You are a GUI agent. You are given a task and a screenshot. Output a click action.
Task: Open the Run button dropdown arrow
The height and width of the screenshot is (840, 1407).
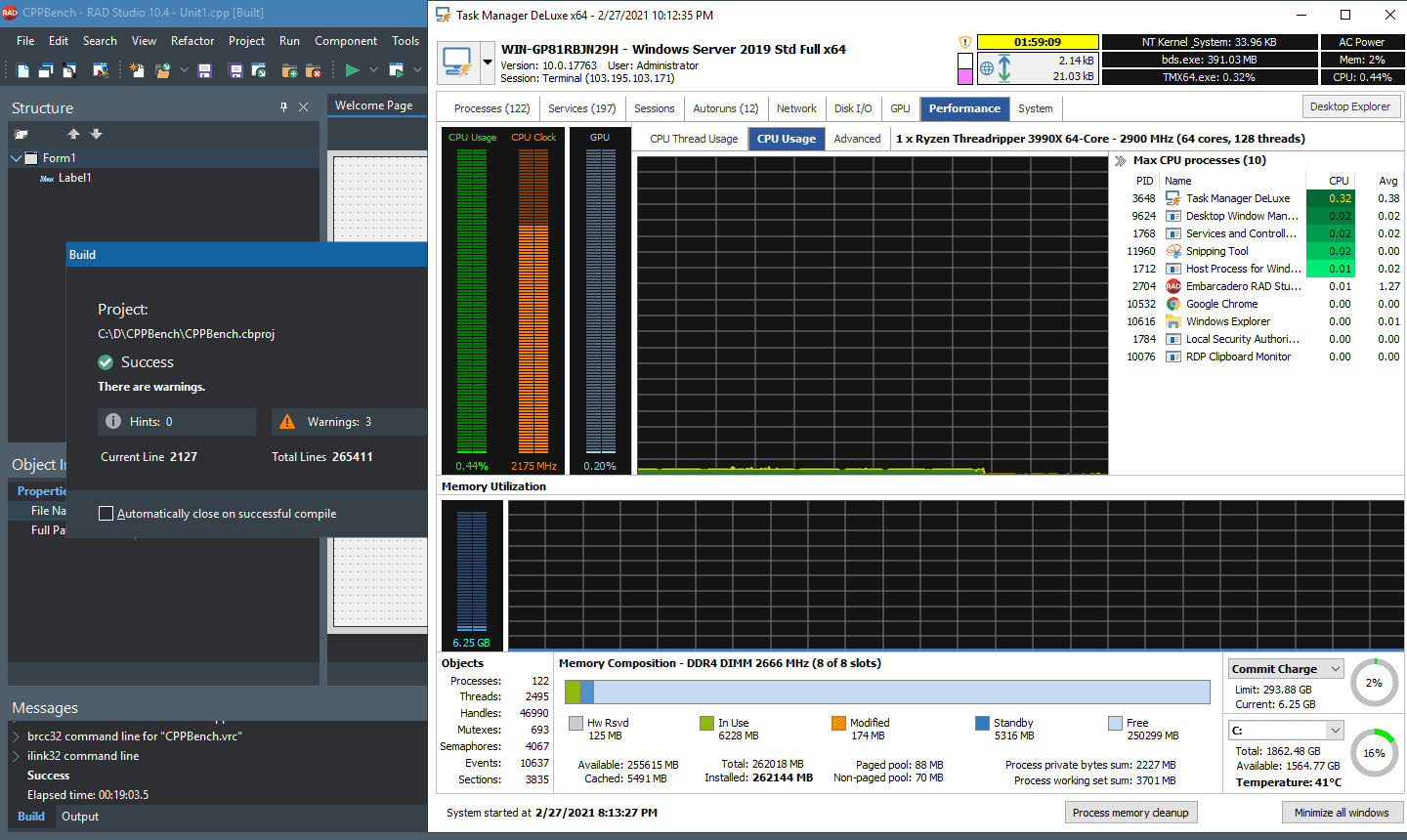click(x=373, y=70)
